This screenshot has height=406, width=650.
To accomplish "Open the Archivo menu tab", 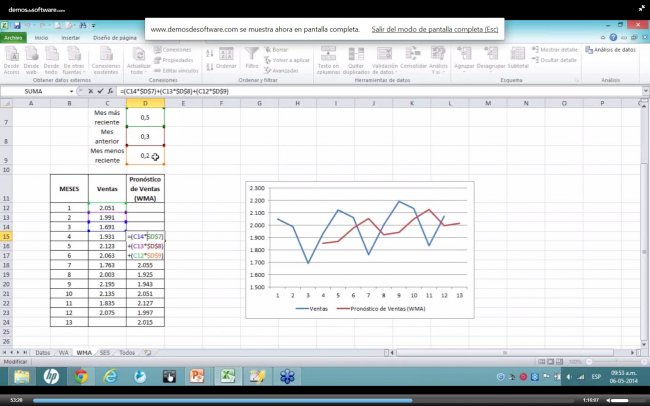I will 13,37.
